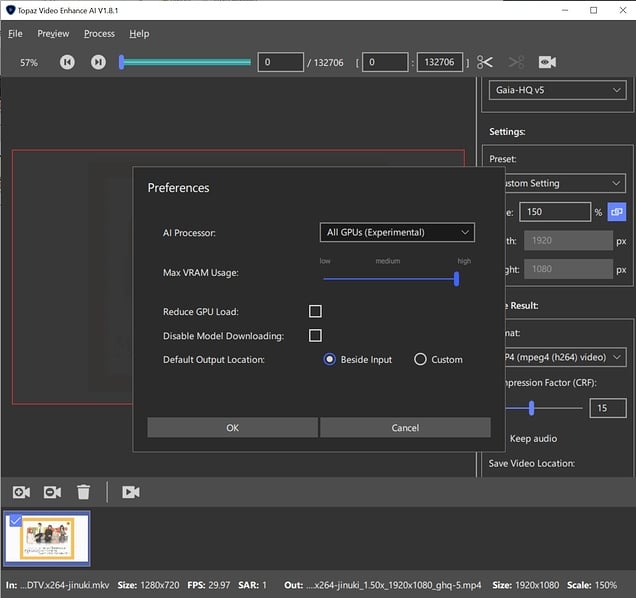
Task: Enable the Reduce GPU Load checkbox
Action: click(315, 312)
